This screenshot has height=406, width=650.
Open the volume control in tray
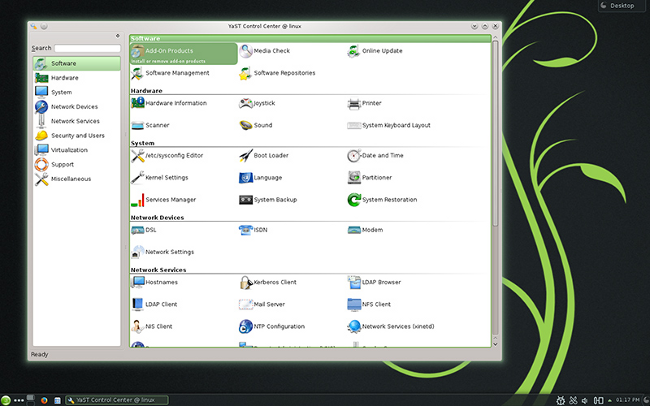point(585,401)
